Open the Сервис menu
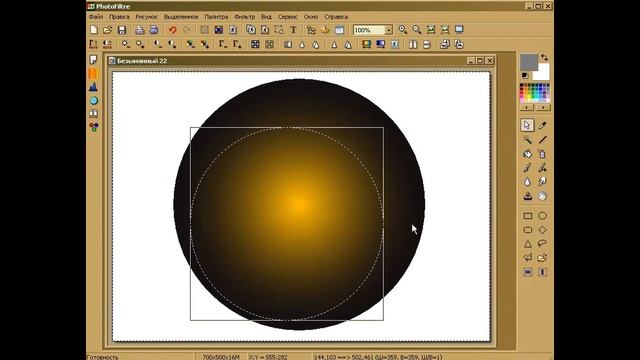The image size is (640, 360). pos(287,17)
